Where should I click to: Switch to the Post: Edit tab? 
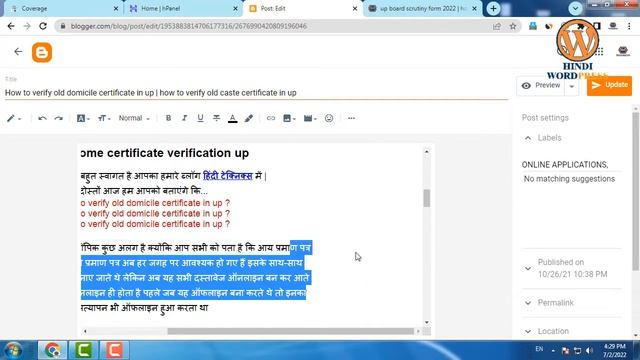(x=302, y=9)
